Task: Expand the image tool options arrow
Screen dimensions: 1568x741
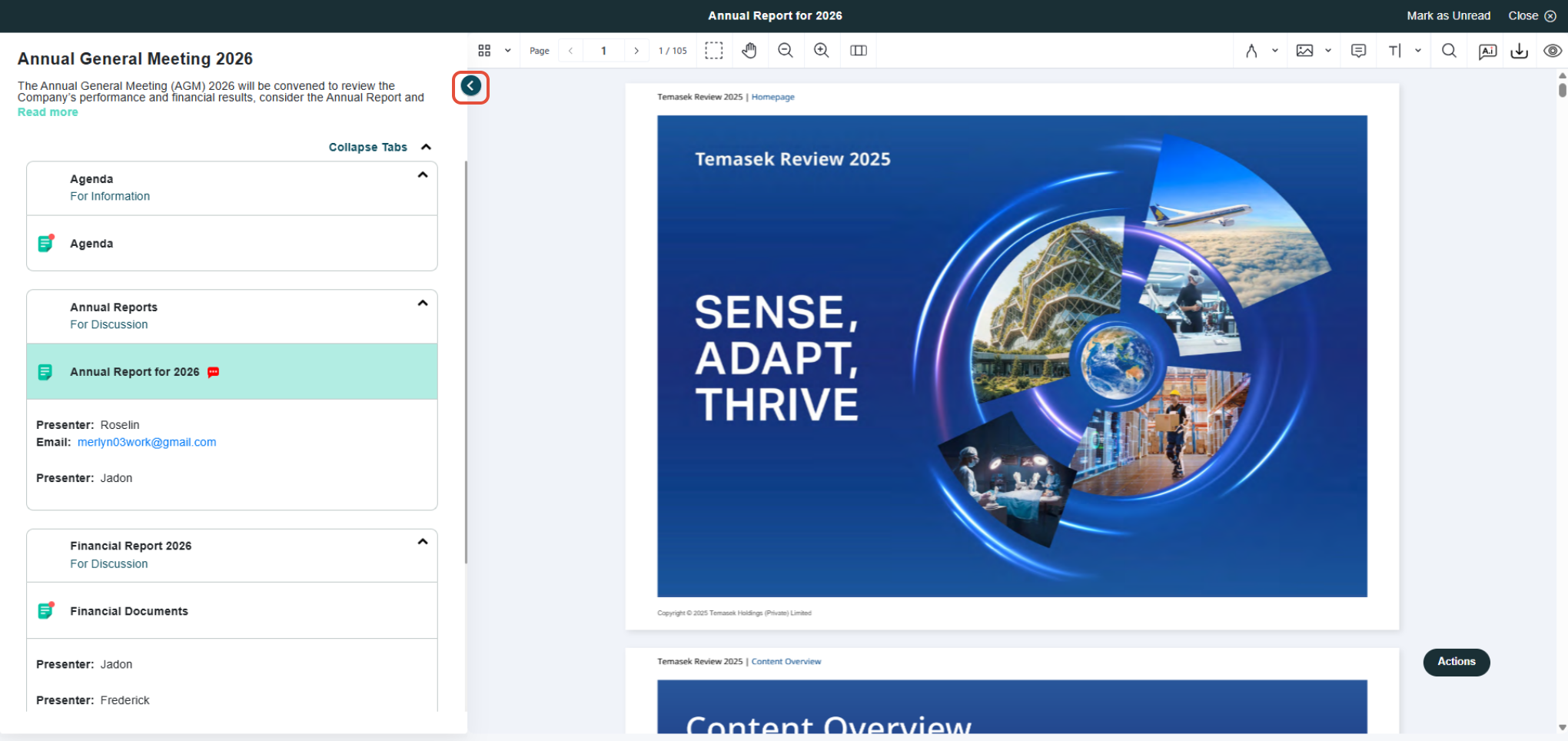Action: tap(1328, 51)
